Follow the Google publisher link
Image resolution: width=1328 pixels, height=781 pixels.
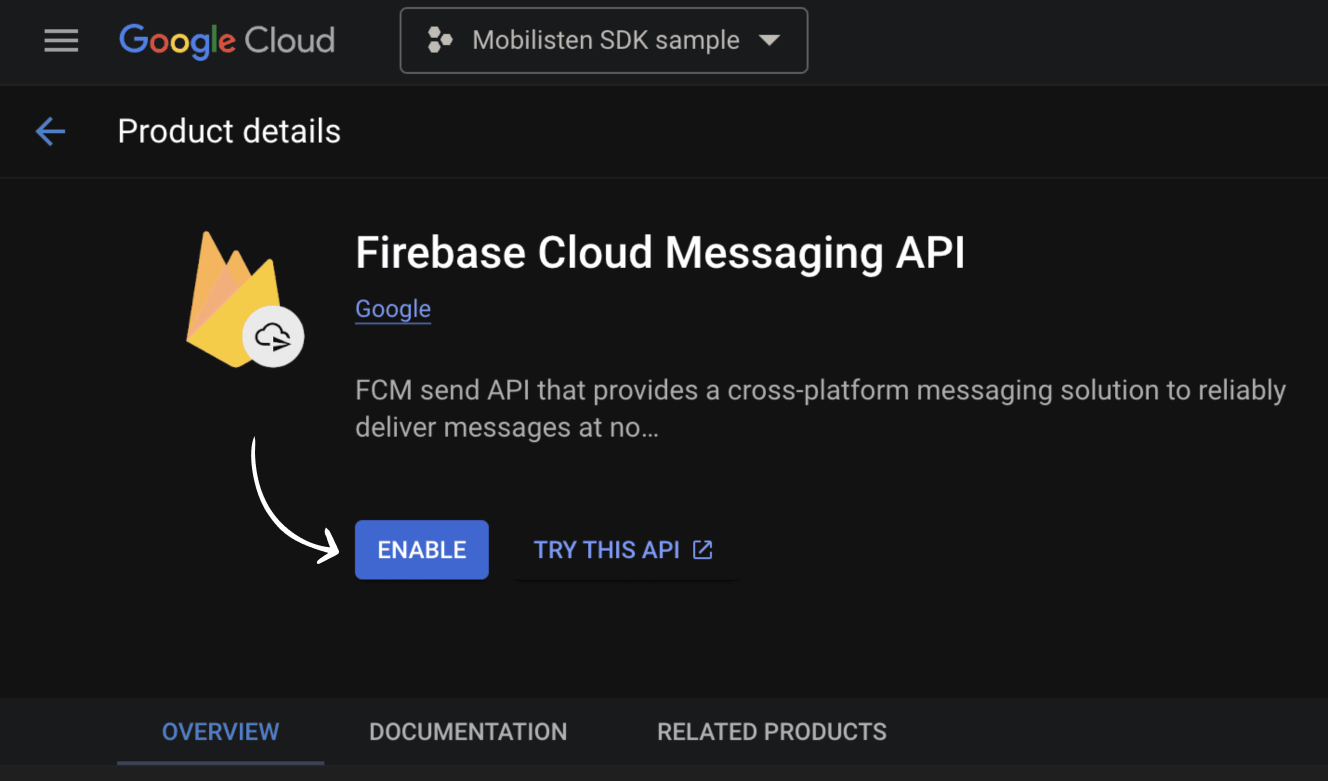click(393, 309)
